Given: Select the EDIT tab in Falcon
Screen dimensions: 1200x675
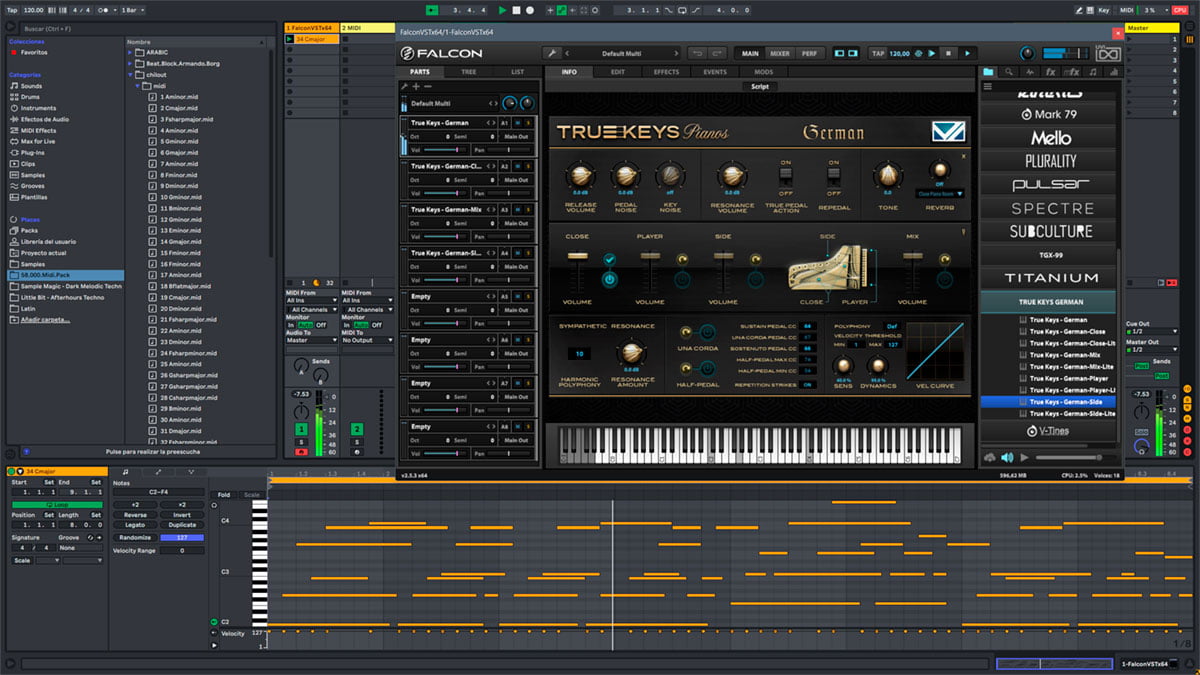Looking at the screenshot, I should click(618, 72).
